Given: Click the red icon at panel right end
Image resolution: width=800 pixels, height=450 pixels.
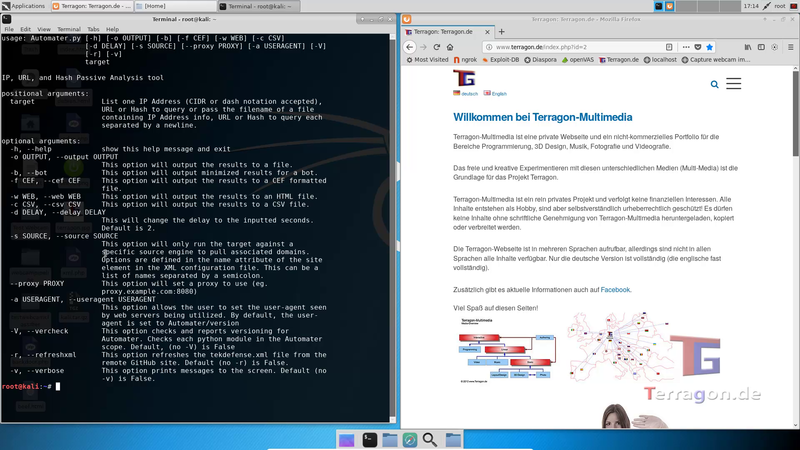Looking at the screenshot, I should point(794,6).
